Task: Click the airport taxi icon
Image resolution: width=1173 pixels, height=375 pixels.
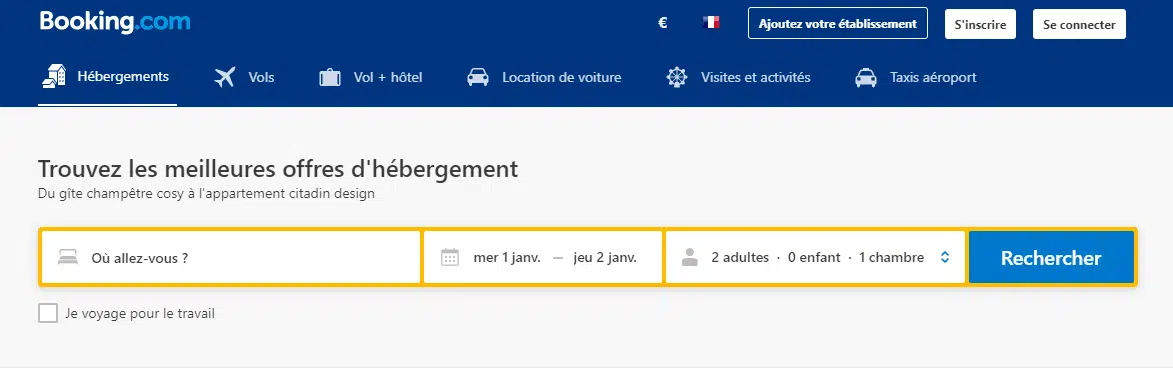Action: pyautogui.click(x=866, y=77)
